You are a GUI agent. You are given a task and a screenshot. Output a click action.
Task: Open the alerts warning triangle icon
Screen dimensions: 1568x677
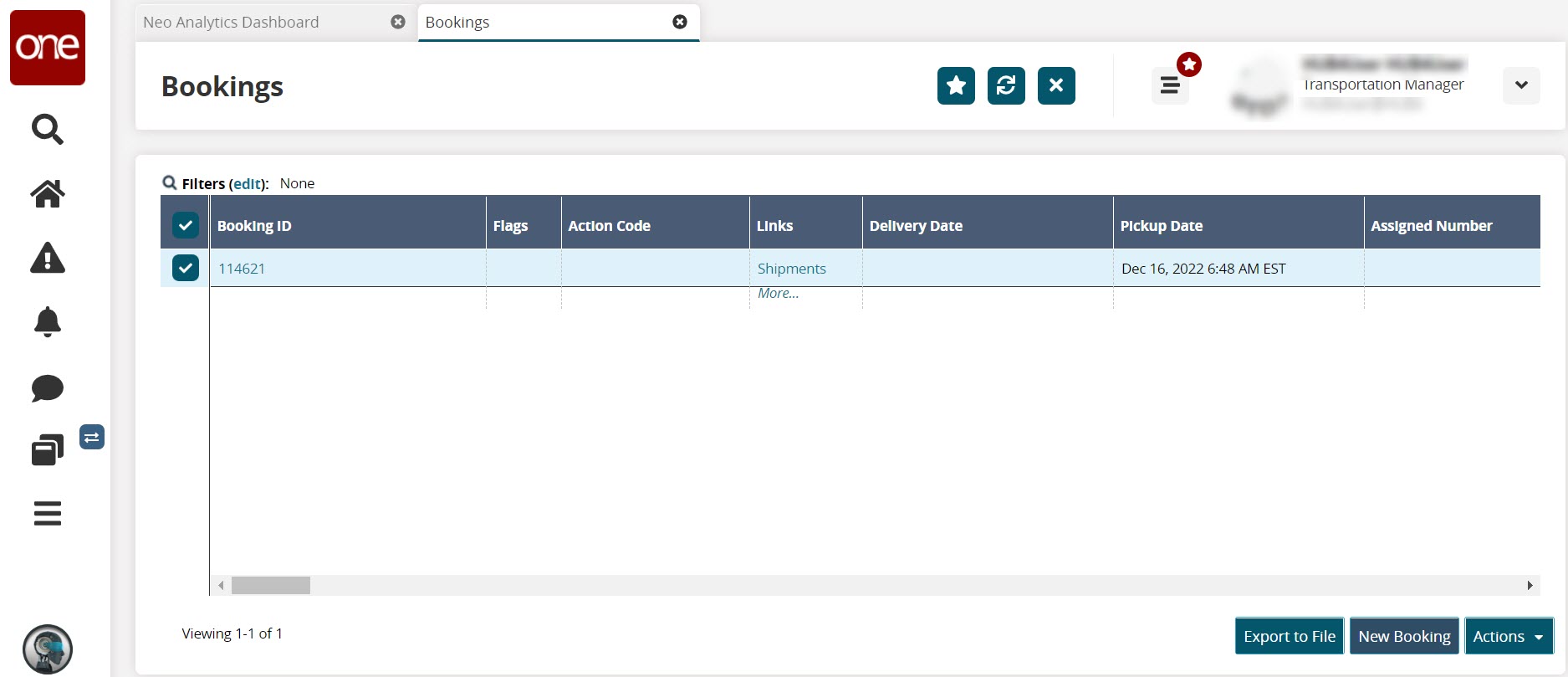point(47,259)
